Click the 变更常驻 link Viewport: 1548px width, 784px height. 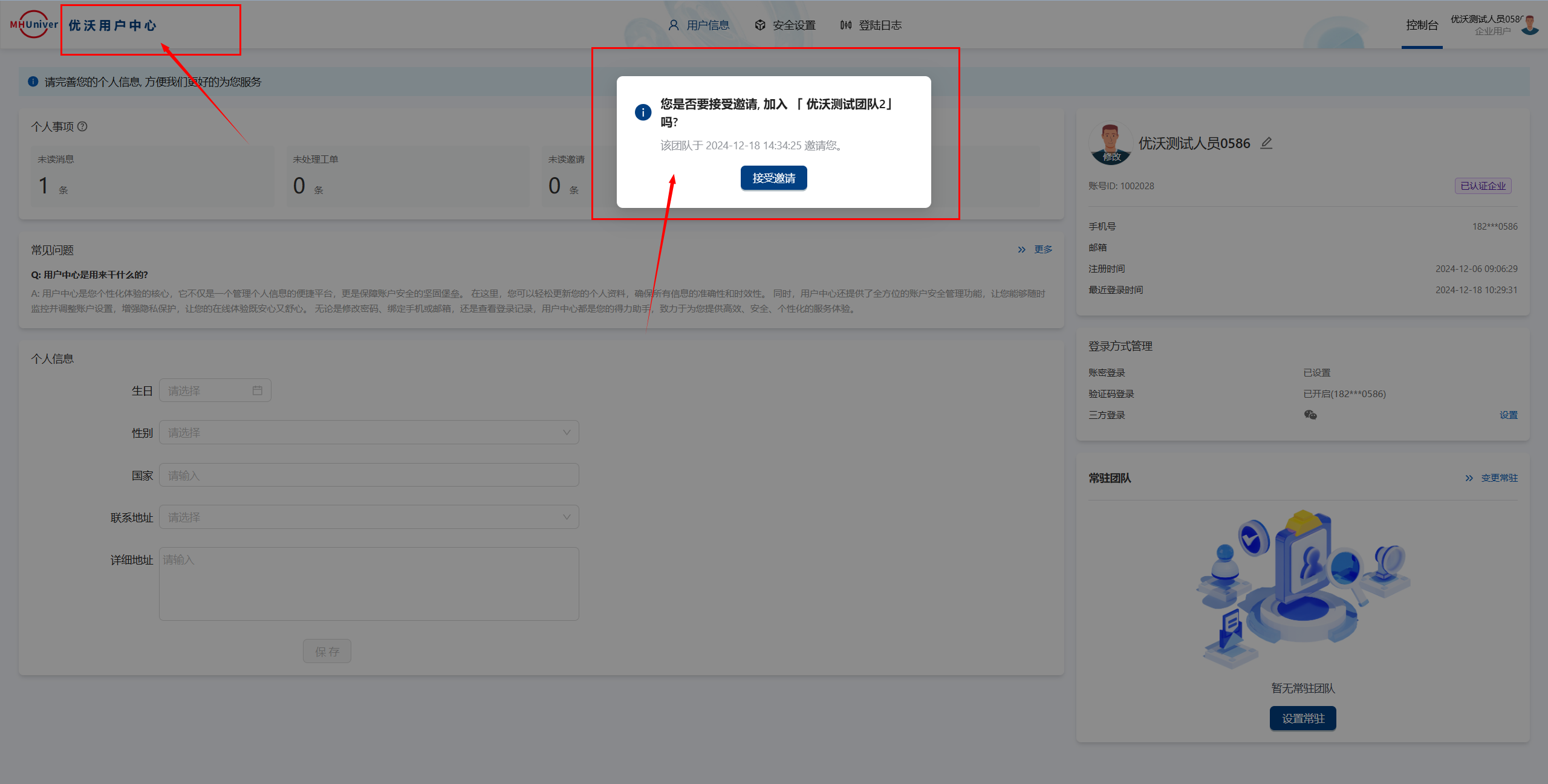(x=1498, y=478)
